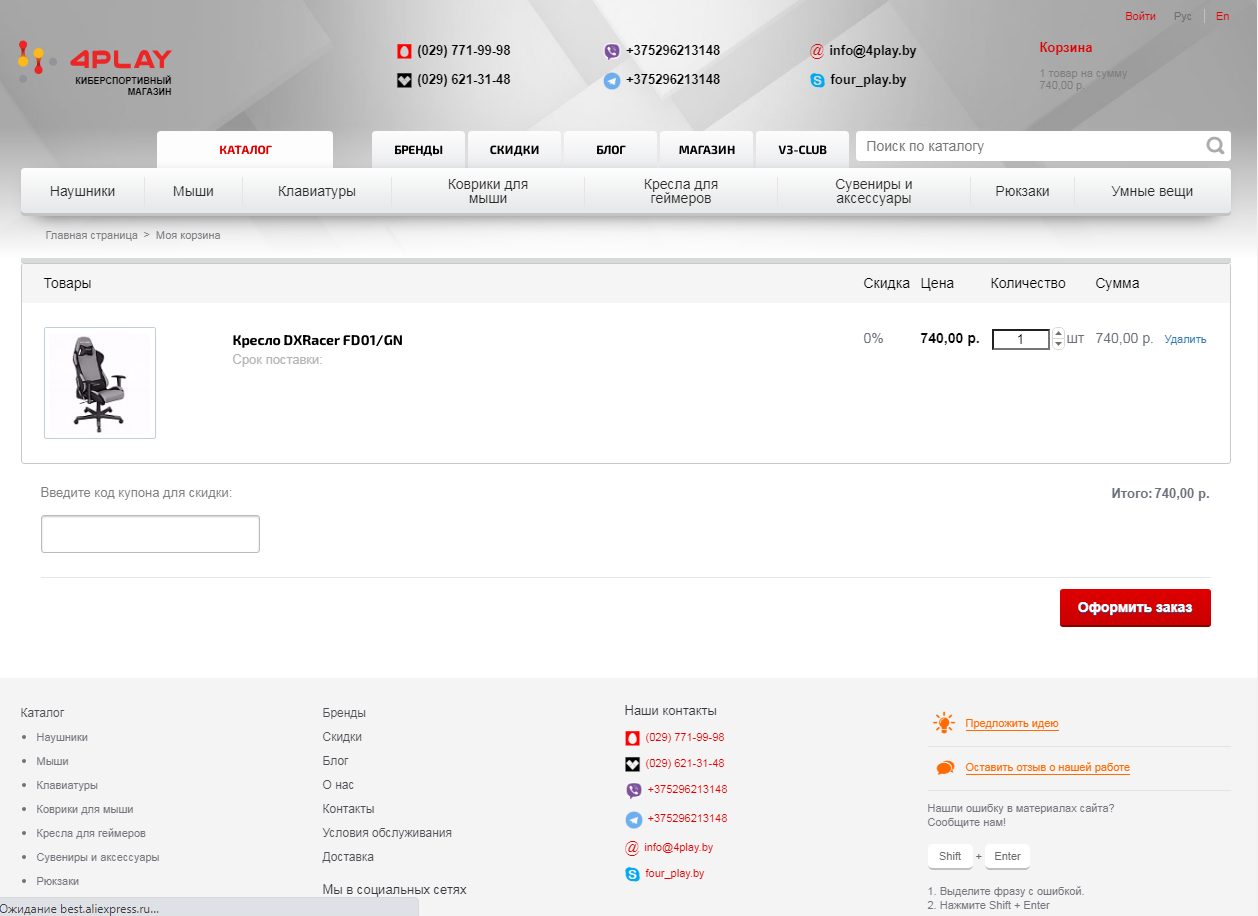Open the product Кресло DXRacer FD01/GN link
Screen dimensions: 1258x916
coord(318,340)
